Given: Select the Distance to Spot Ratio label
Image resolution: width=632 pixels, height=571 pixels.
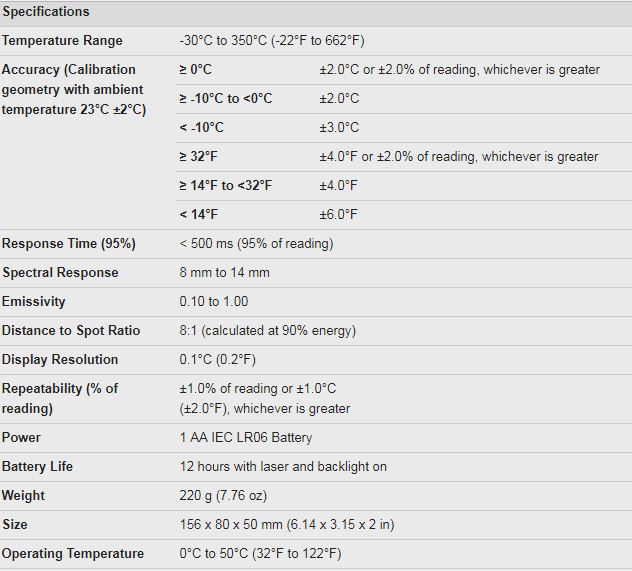Looking at the screenshot, I should click(x=71, y=330).
